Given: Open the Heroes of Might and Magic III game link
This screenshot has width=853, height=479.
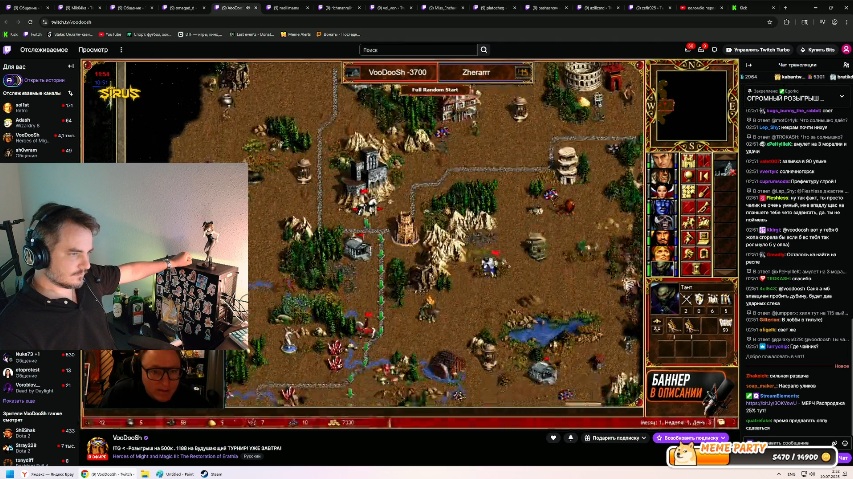Looking at the screenshot, I should pyautogui.click(x=175, y=456).
